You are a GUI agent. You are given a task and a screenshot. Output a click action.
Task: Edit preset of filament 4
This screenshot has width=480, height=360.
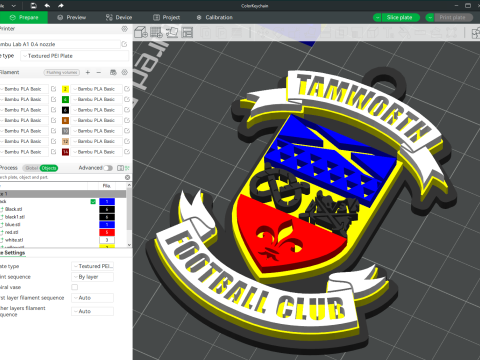(127, 99)
